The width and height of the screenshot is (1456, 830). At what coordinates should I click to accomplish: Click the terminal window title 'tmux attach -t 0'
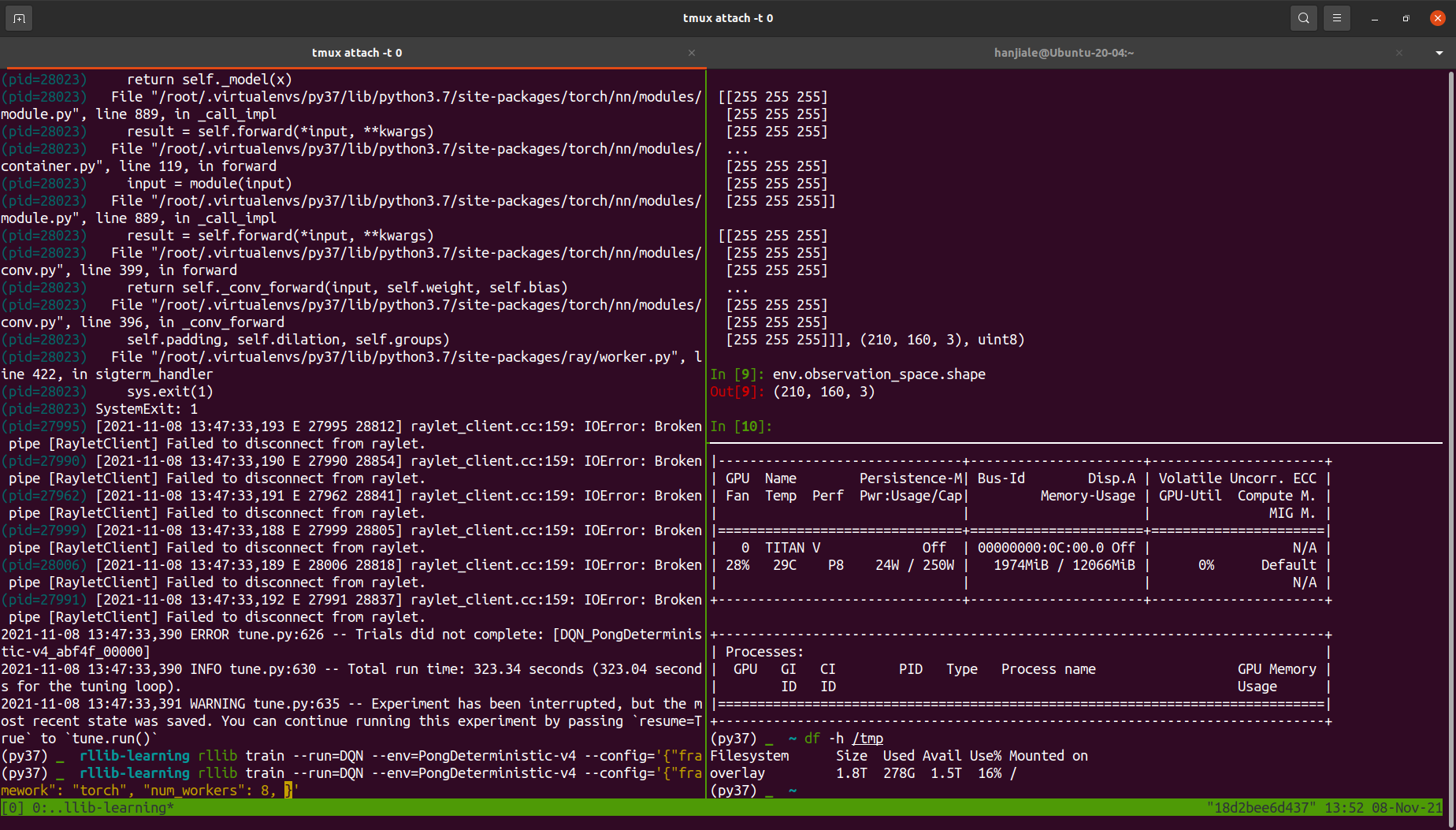[728, 18]
